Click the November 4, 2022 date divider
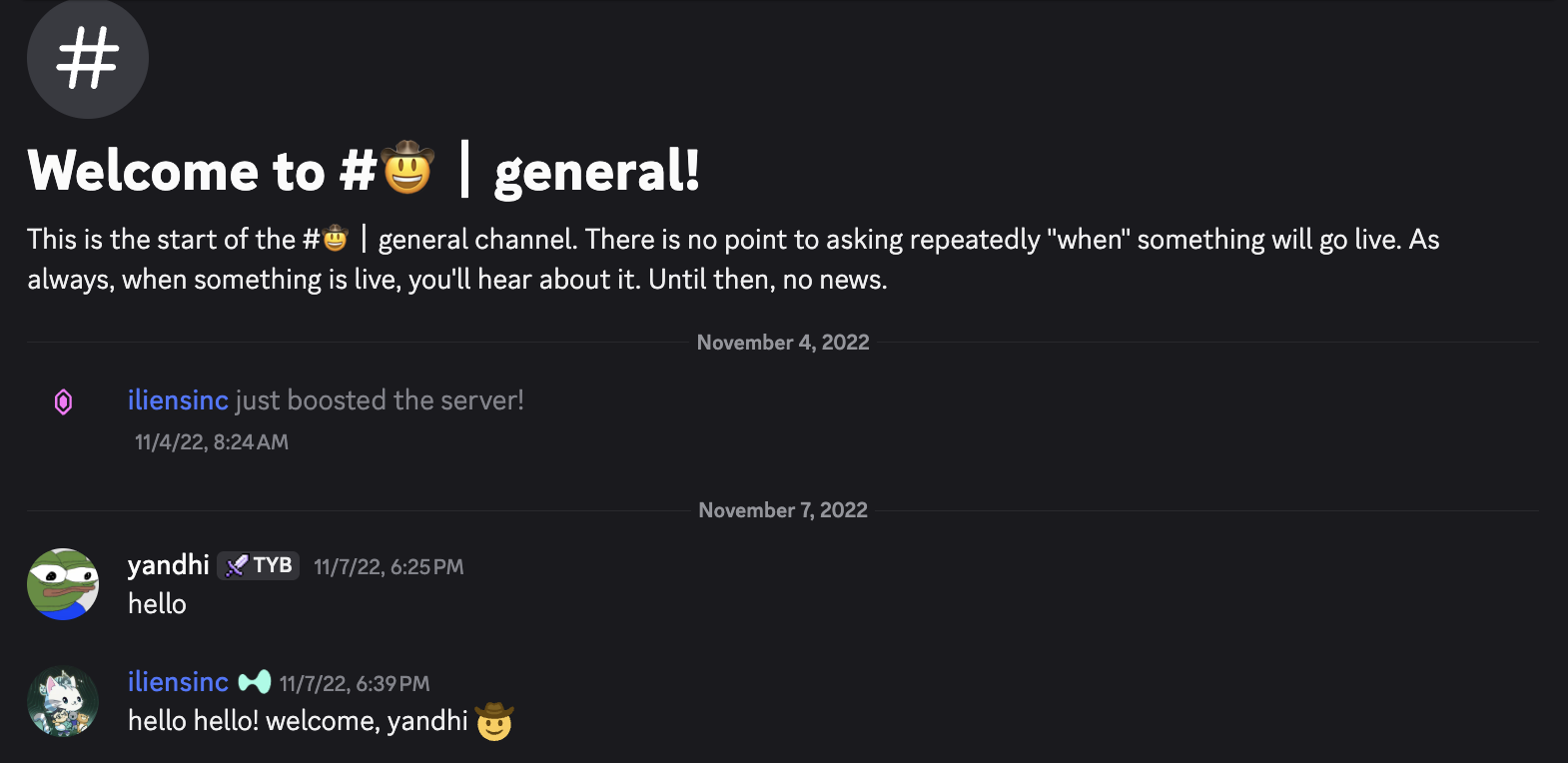The height and width of the screenshot is (763, 1568). point(782,342)
